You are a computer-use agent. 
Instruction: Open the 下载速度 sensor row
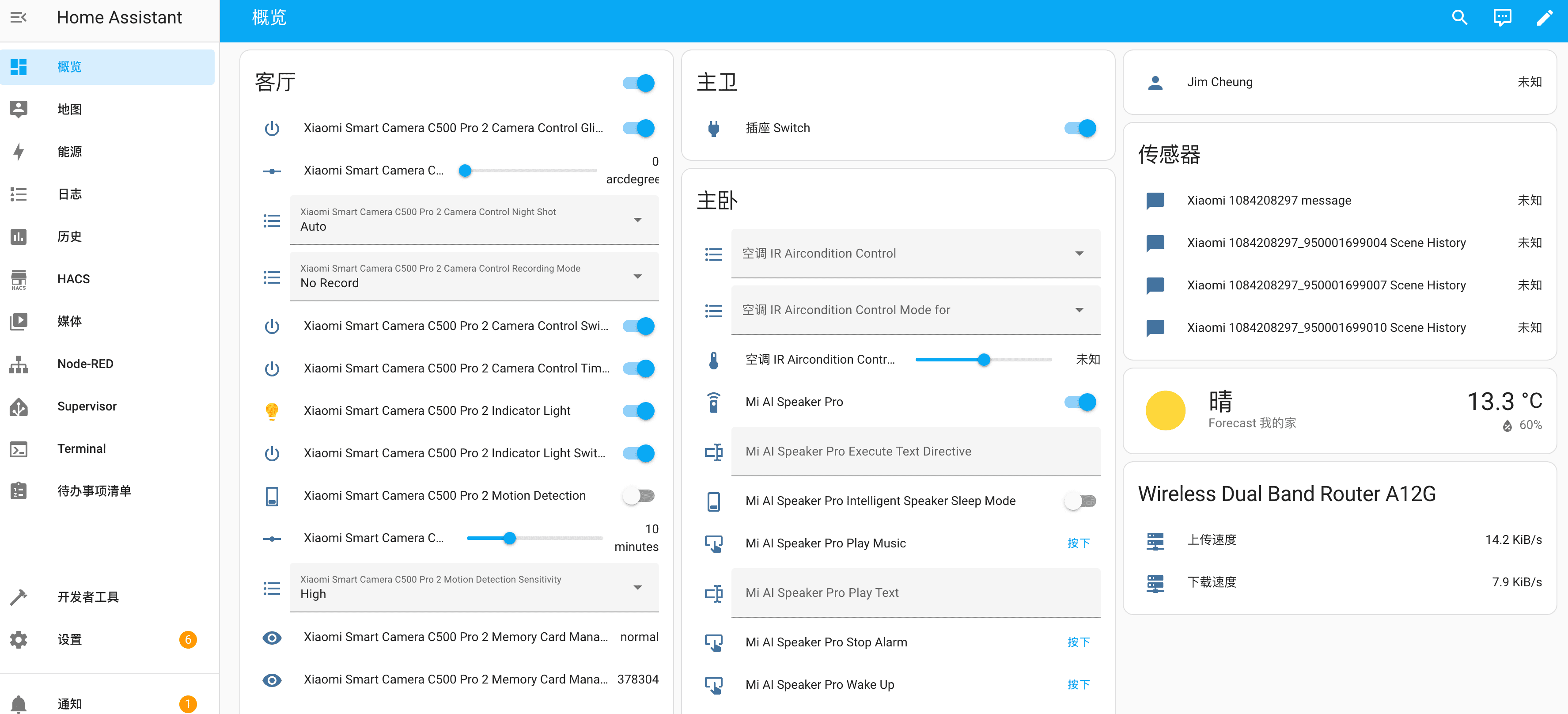pos(1340,582)
